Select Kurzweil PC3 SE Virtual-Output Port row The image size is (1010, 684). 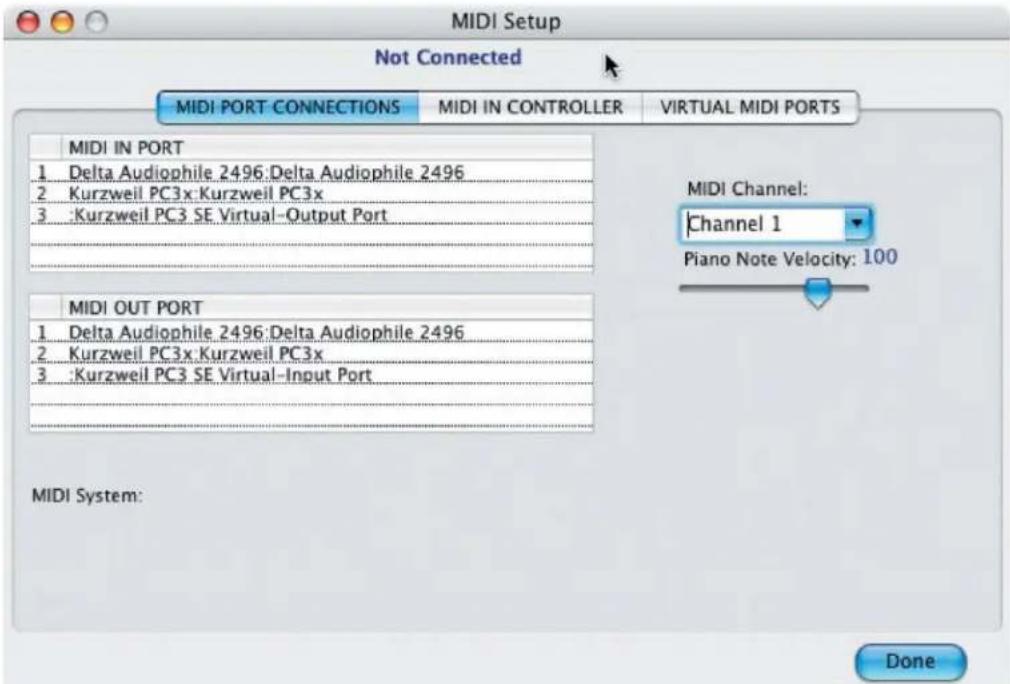pos(311,214)
